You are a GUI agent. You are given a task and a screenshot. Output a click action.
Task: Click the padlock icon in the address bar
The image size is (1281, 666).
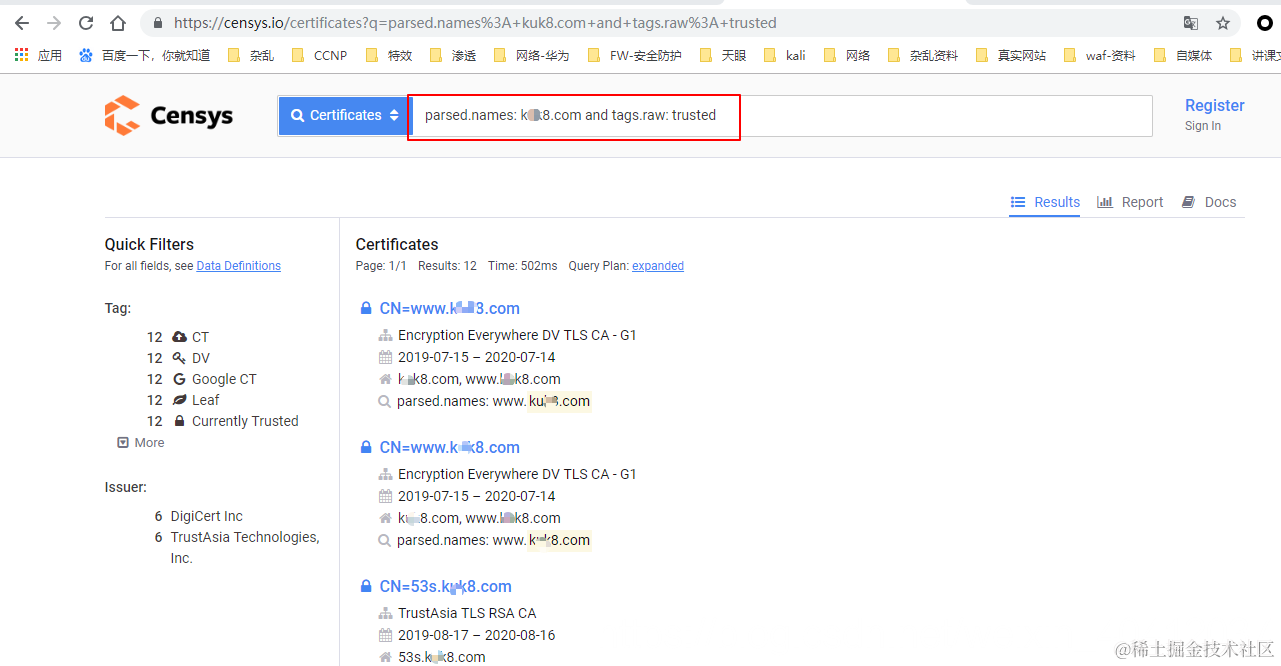point(158,23)
